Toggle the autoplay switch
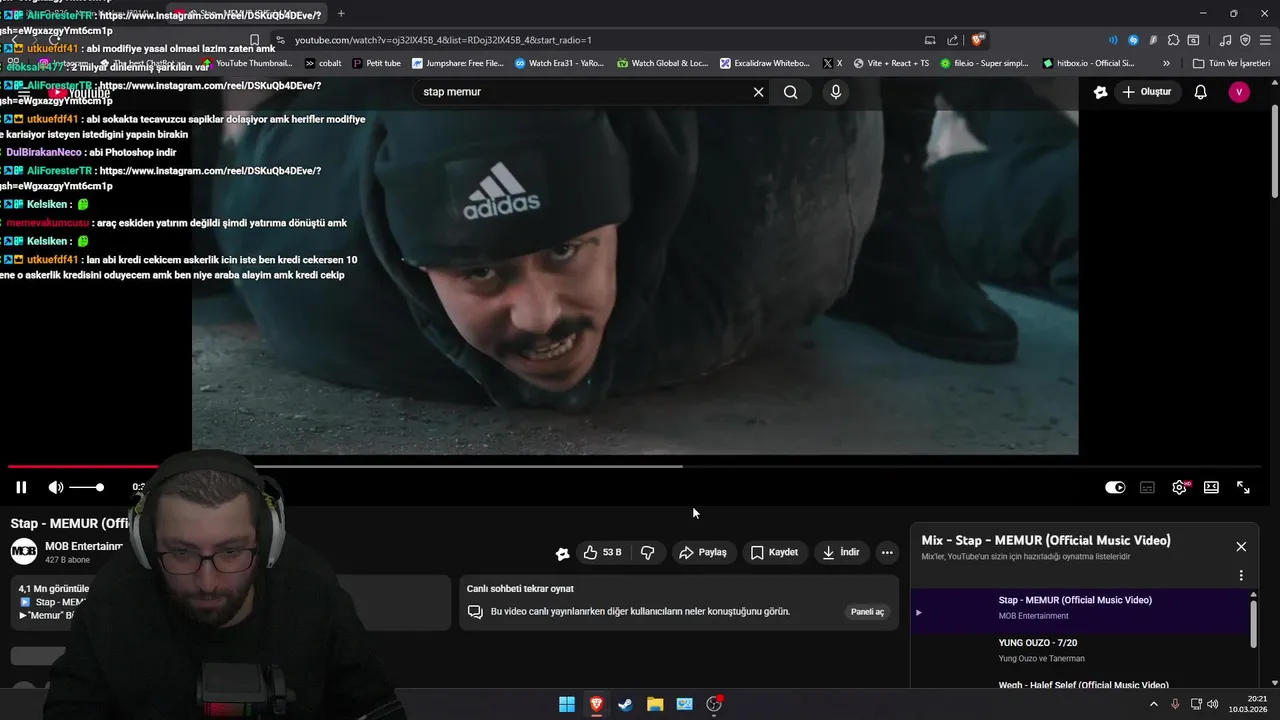Screen dimensions: 1280x720 point(1115,487)
